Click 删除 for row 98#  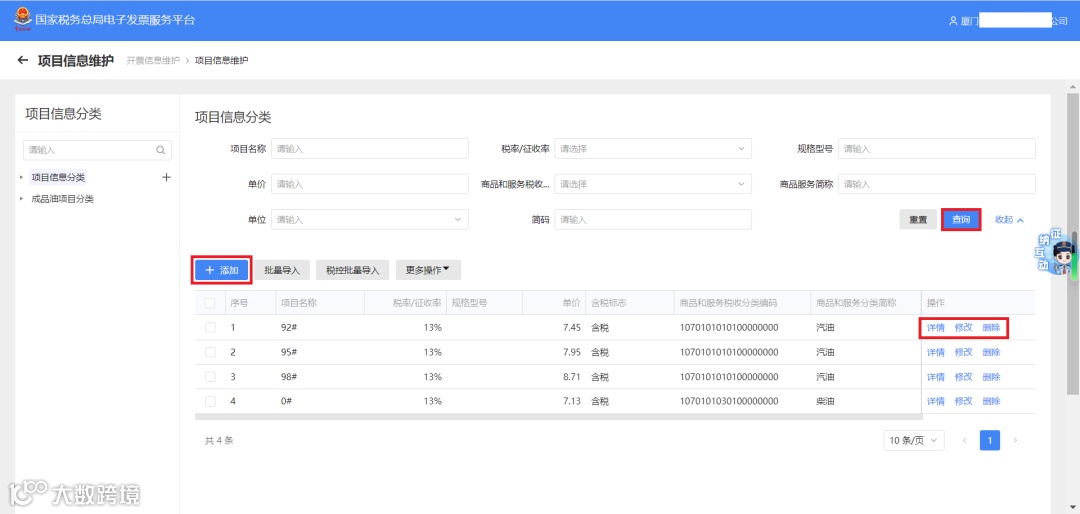coord(991,377)
